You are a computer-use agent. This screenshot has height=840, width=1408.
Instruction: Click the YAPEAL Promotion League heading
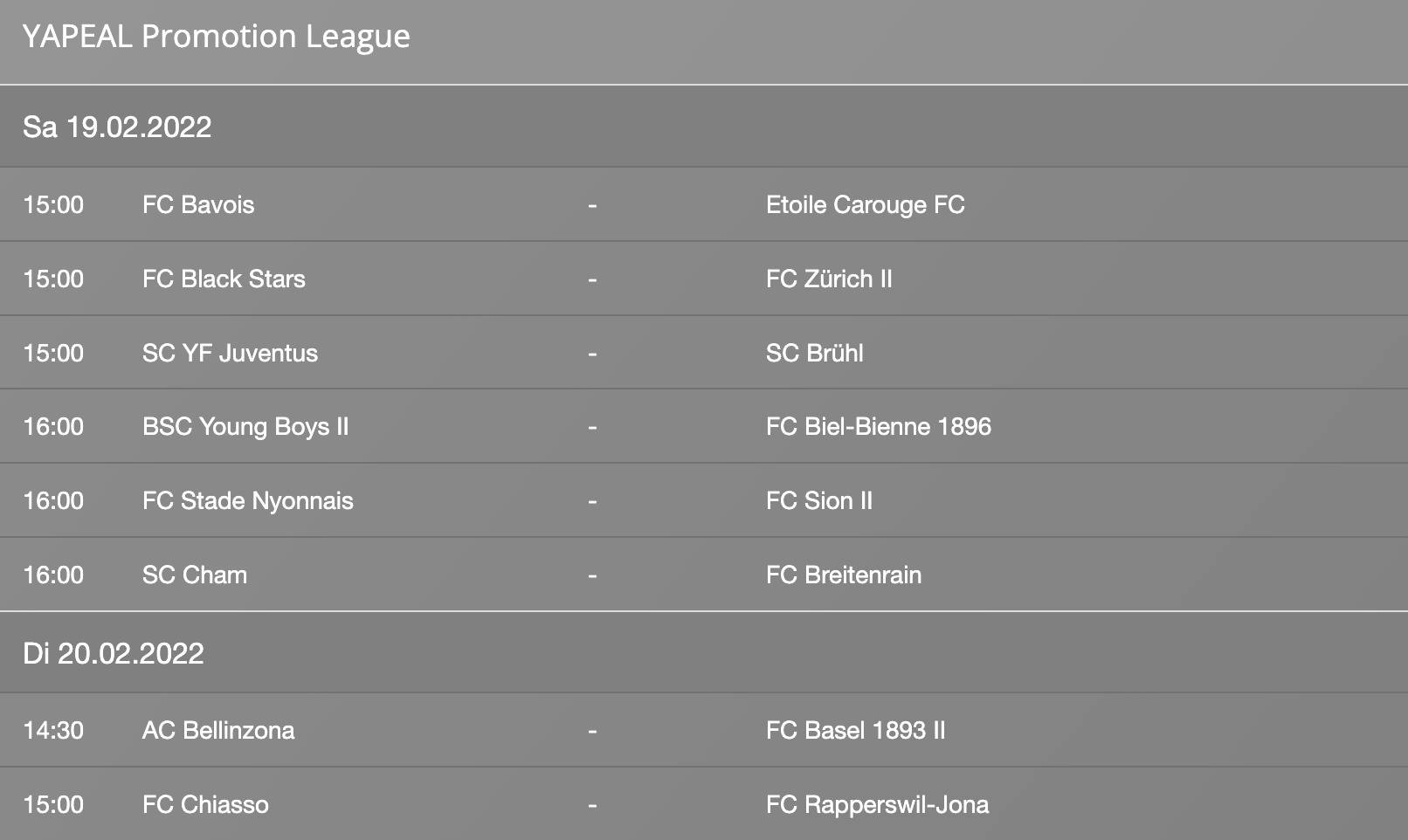tap(216, 37)
